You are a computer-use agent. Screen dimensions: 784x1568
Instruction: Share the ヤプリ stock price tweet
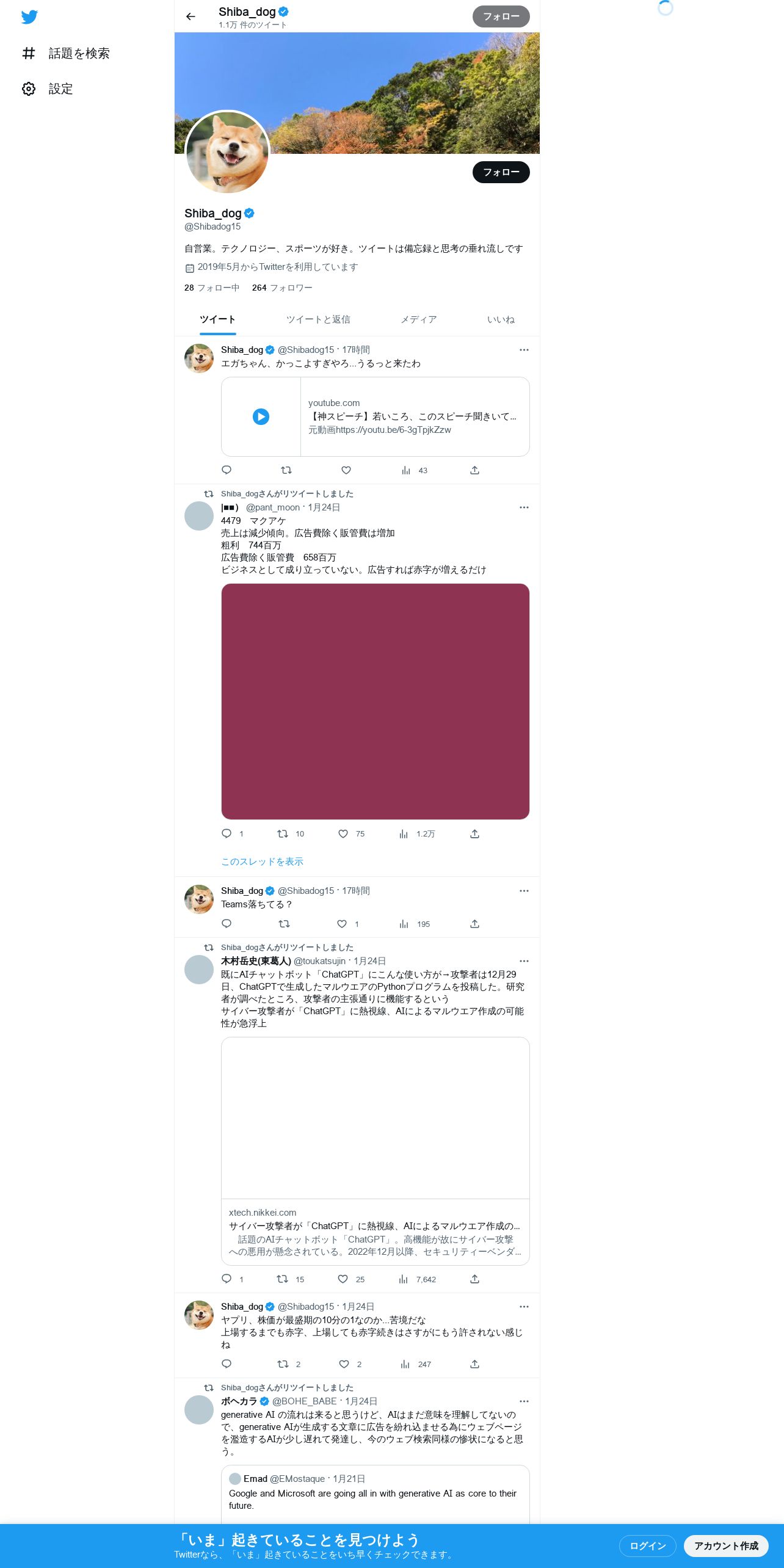point(474,1364)
